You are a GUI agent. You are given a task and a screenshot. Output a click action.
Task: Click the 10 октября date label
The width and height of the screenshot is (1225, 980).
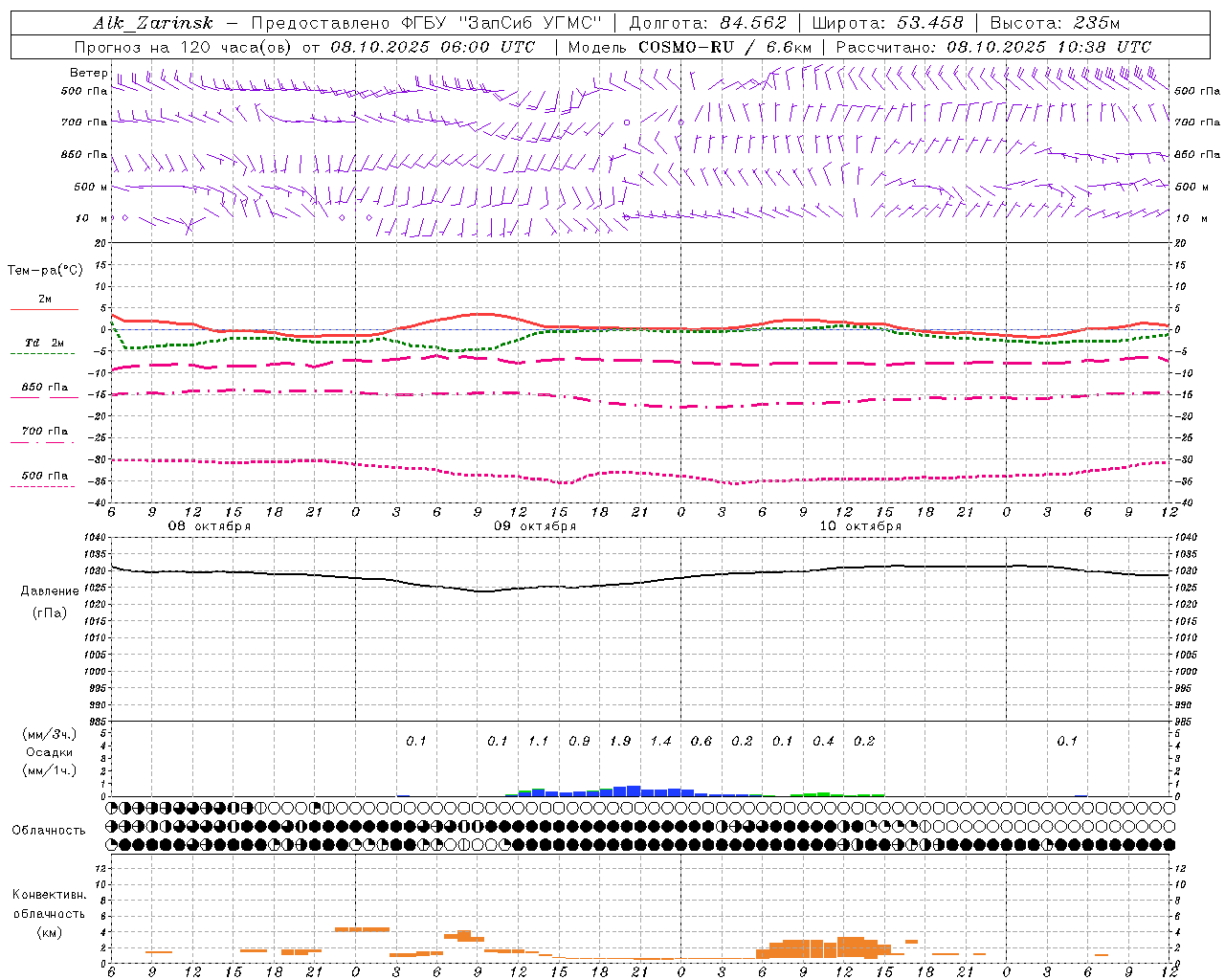(860, 526)
